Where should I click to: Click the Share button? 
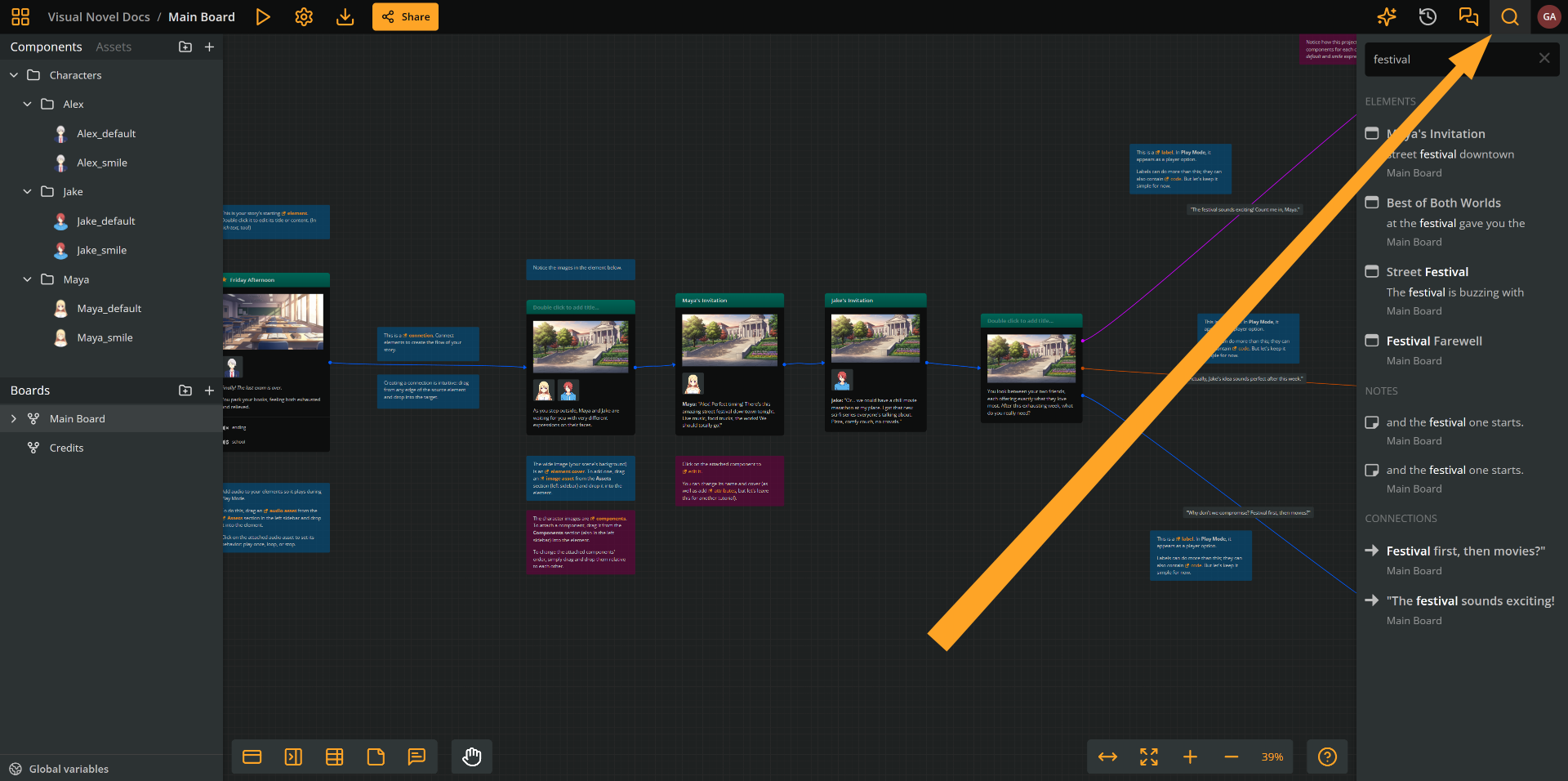404,16
